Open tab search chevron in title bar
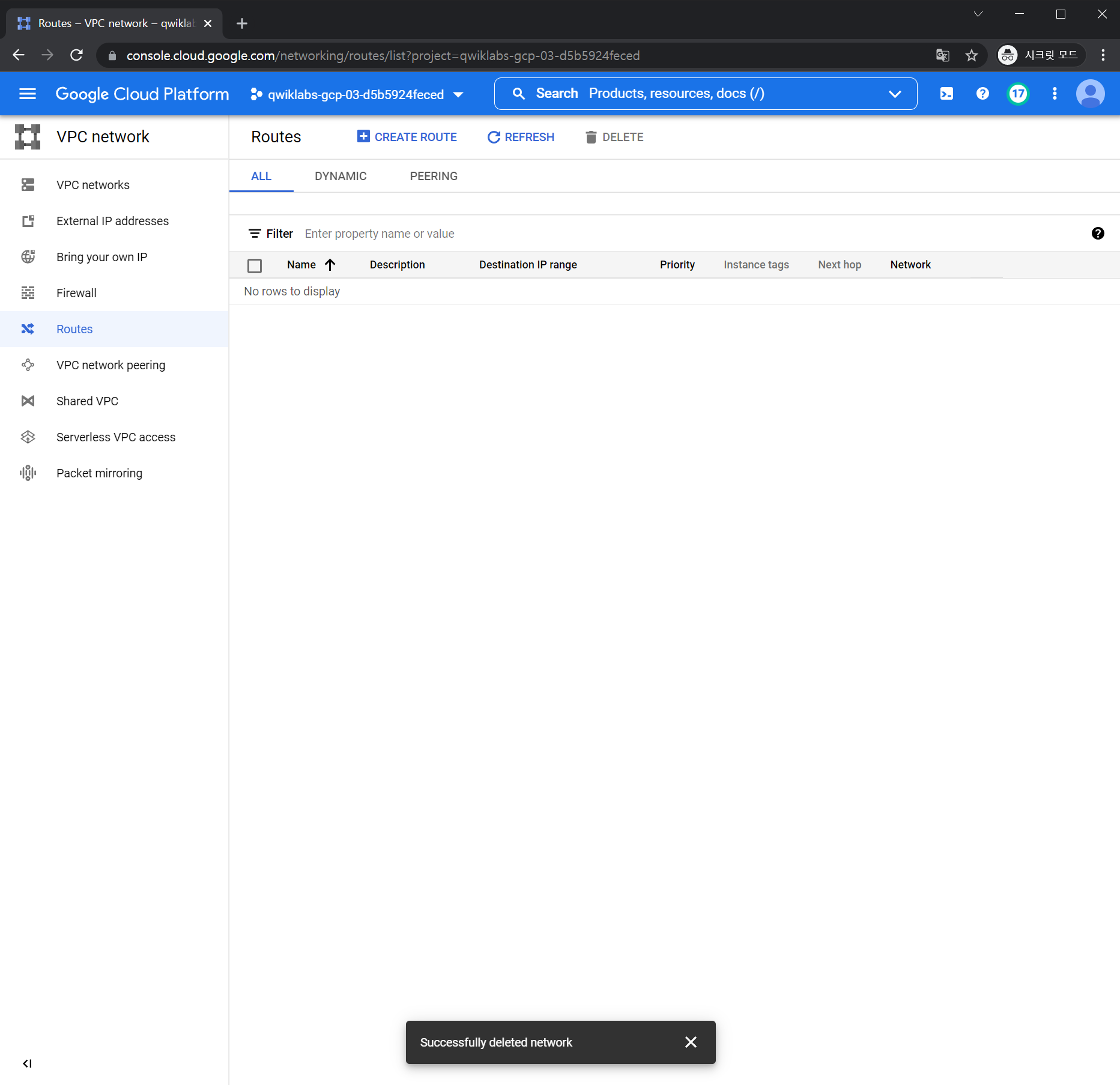Screen dimensions: 1120x1085 point(978,14)
